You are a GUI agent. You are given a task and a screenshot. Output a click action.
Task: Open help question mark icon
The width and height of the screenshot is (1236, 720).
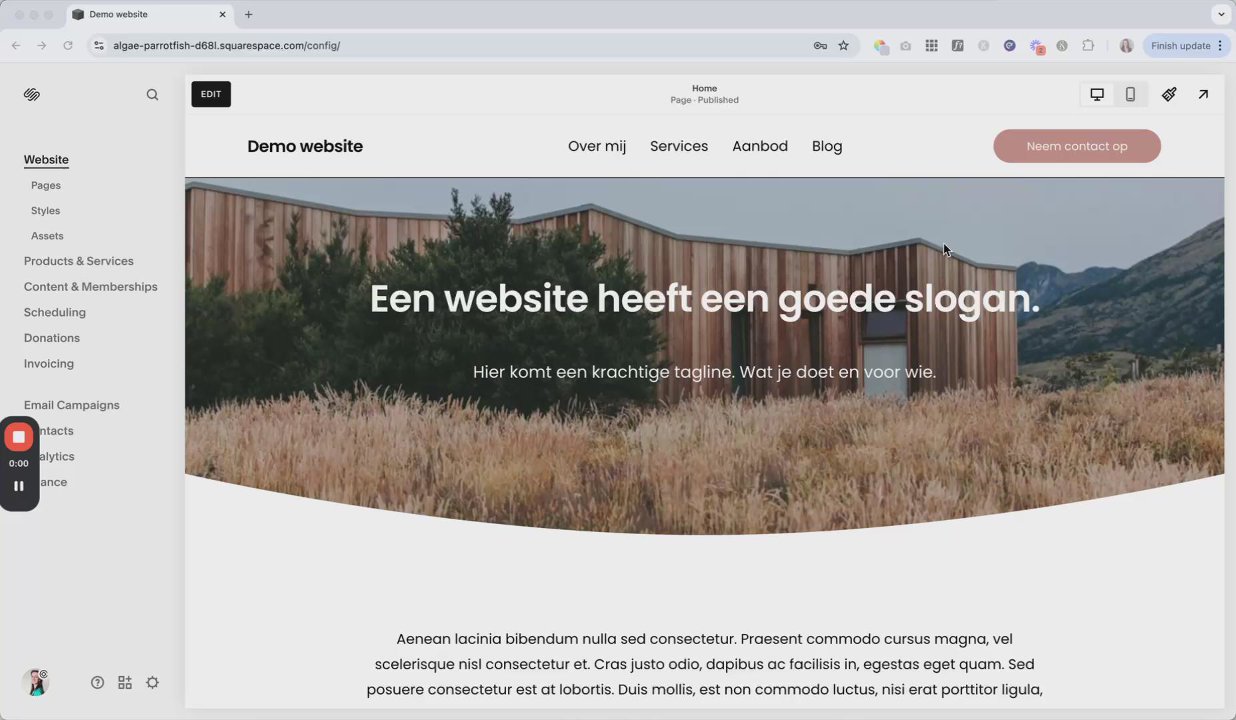click(97, 683)
